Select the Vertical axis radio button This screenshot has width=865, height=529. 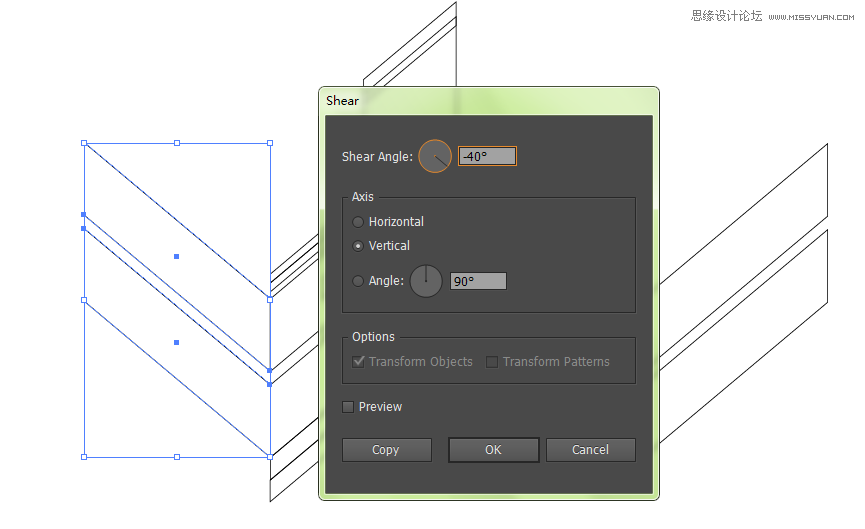pyautogui.click(x=358, y=246)
